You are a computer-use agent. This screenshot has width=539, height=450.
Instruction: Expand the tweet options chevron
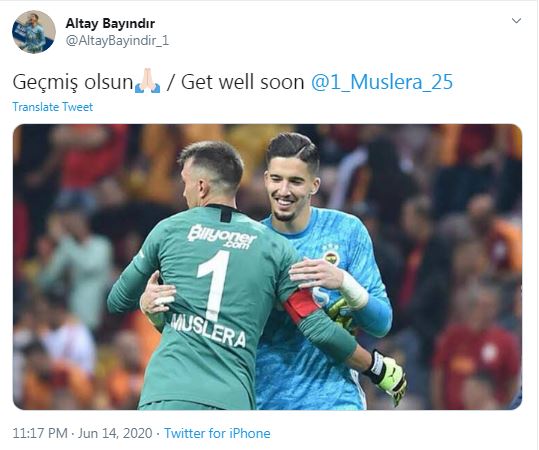(x=516, y=21)
